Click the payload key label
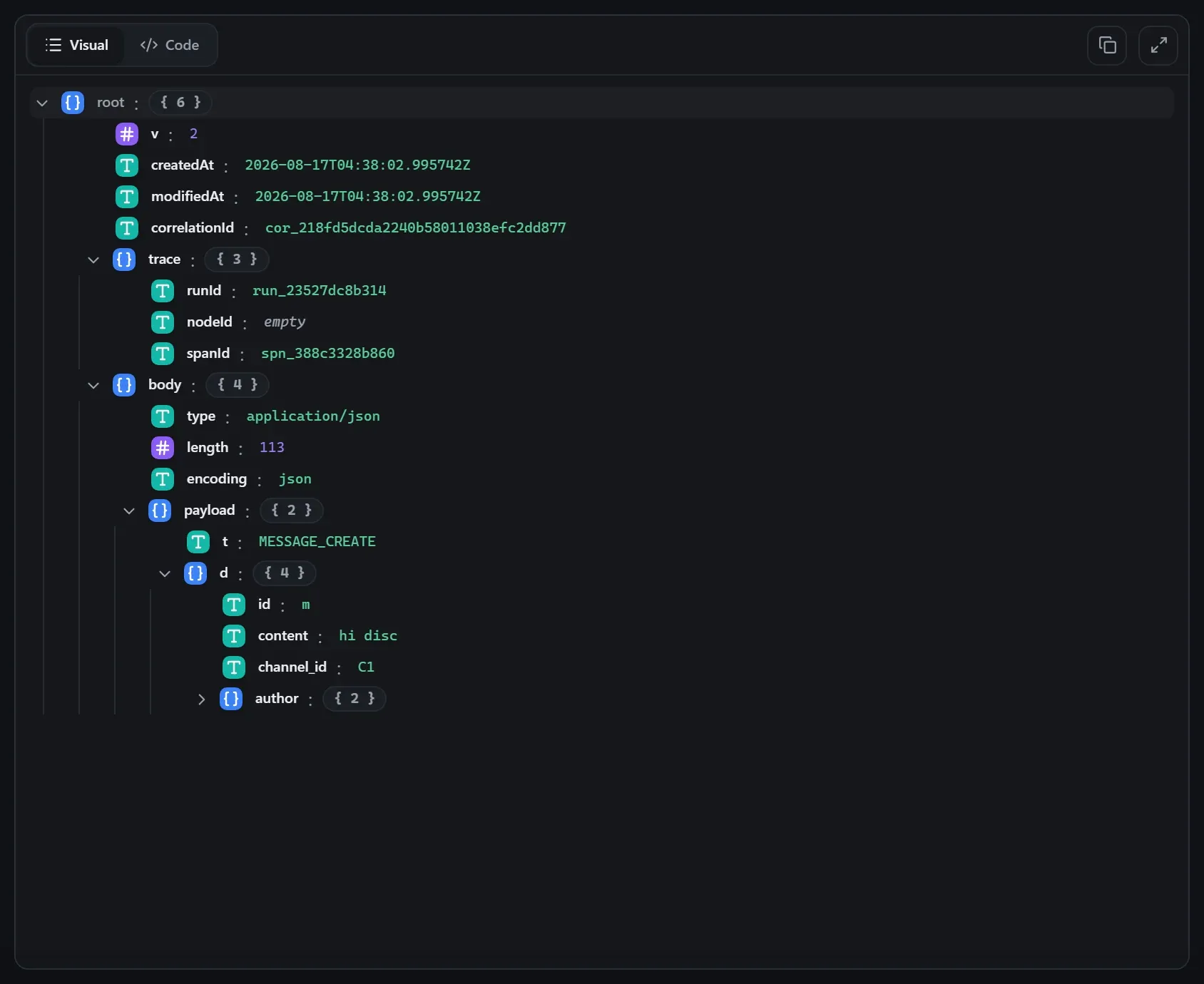 tap(210, 511)
